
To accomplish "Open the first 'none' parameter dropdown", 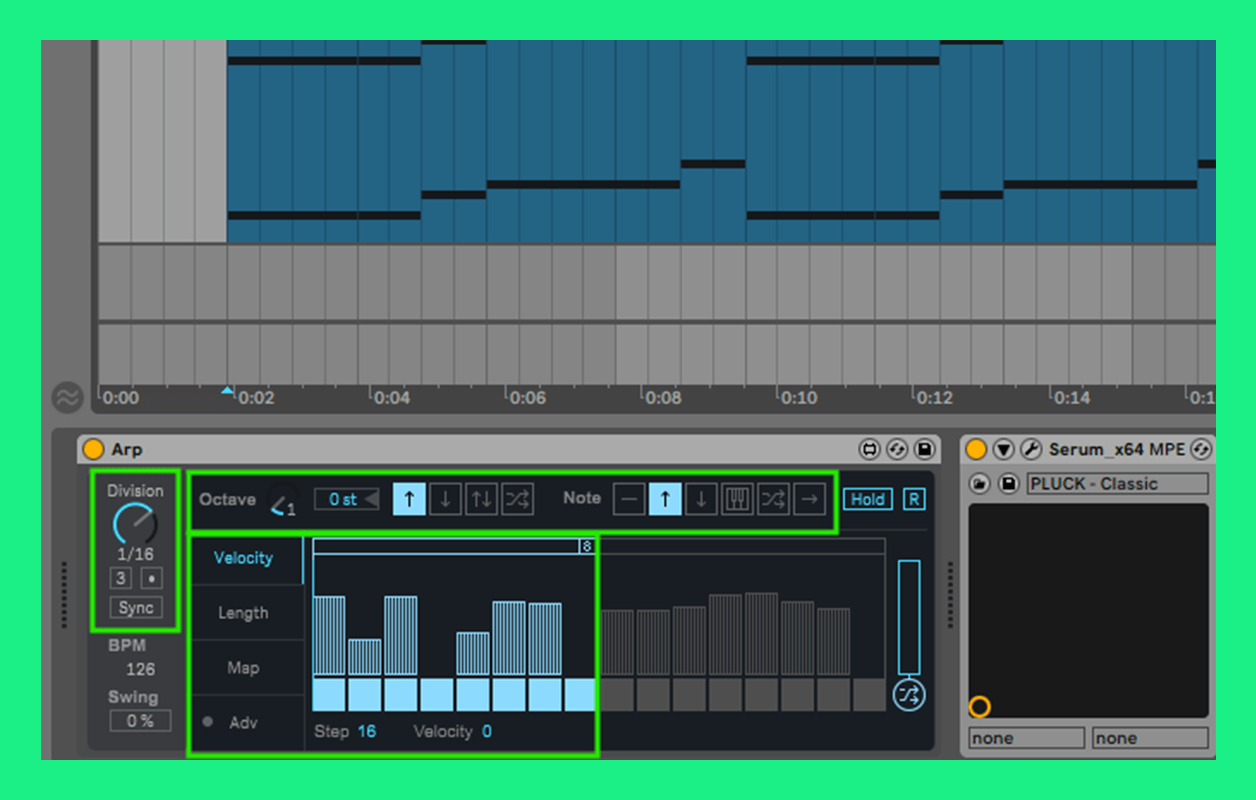I will point(1026,738).
